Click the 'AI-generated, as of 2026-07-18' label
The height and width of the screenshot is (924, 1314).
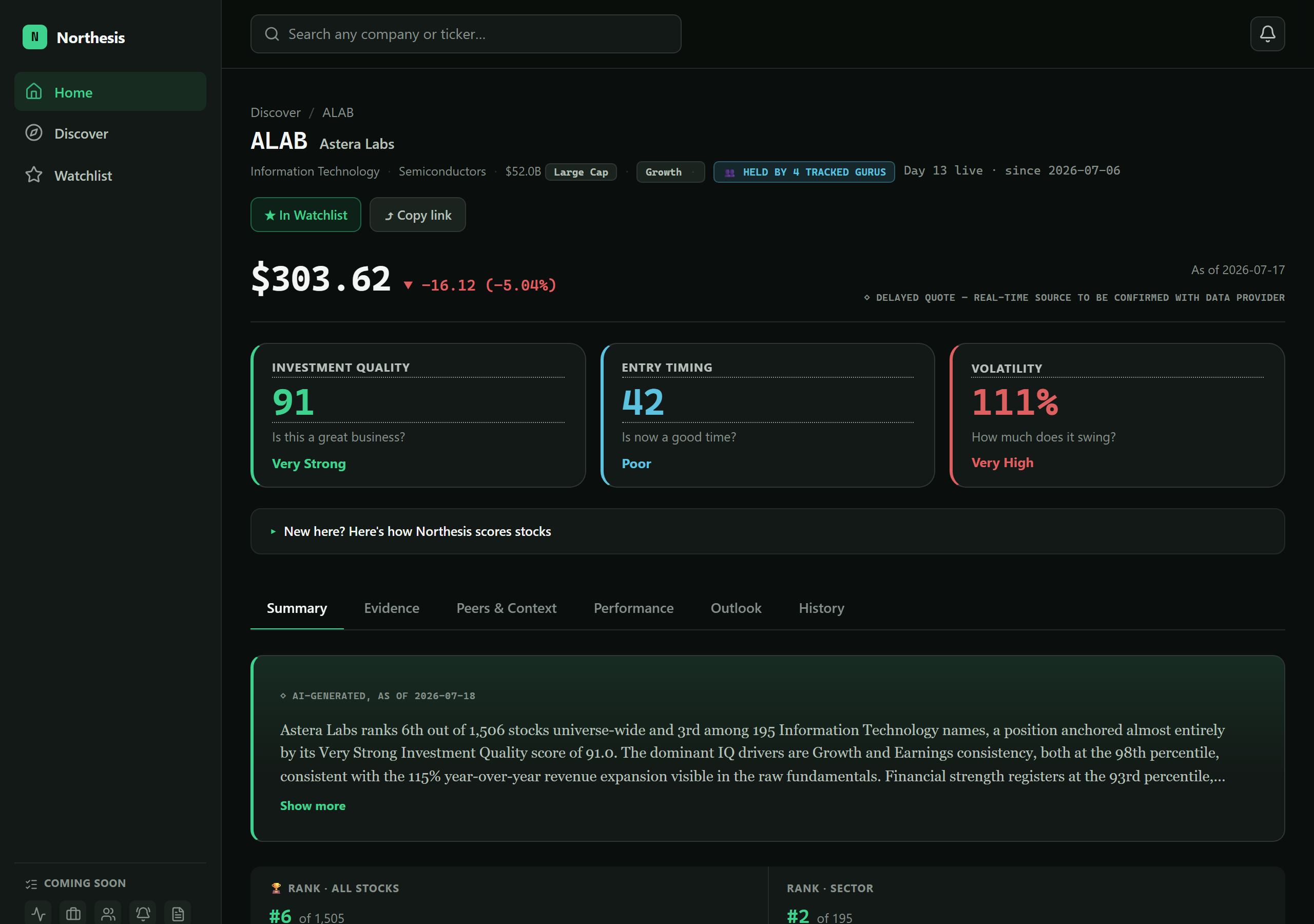coord(378,696)
